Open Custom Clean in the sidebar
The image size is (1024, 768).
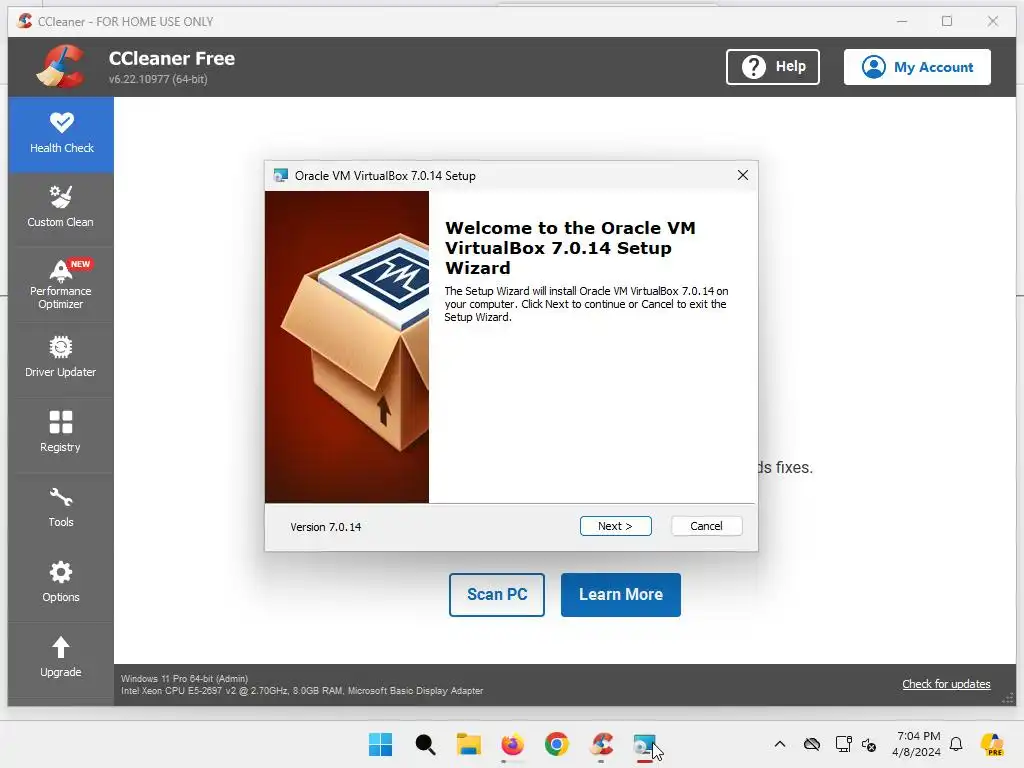61,207
